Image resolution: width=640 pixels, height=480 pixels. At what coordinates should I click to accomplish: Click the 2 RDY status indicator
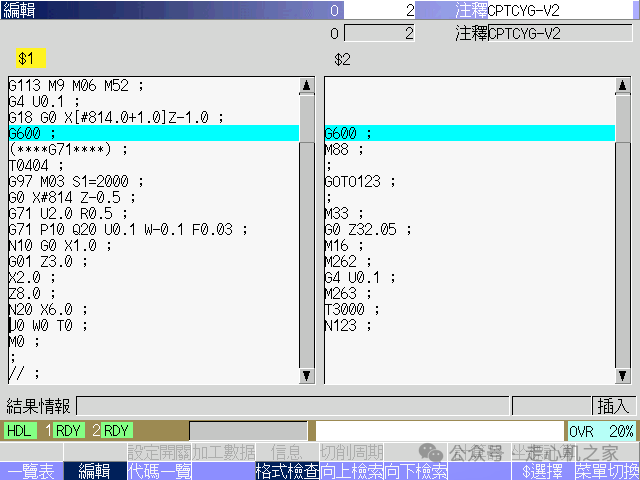pyautogui.click(x=111, y=431)
